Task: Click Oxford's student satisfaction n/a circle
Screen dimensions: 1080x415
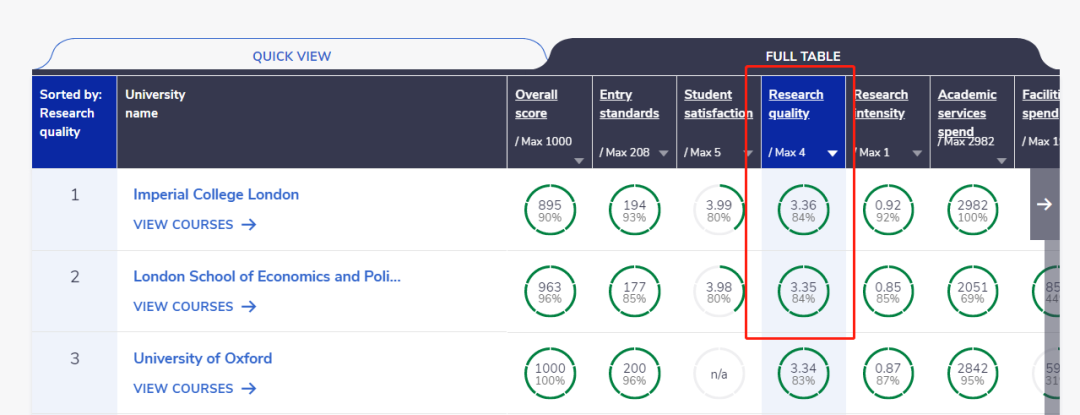Action: tap(719, 374)
